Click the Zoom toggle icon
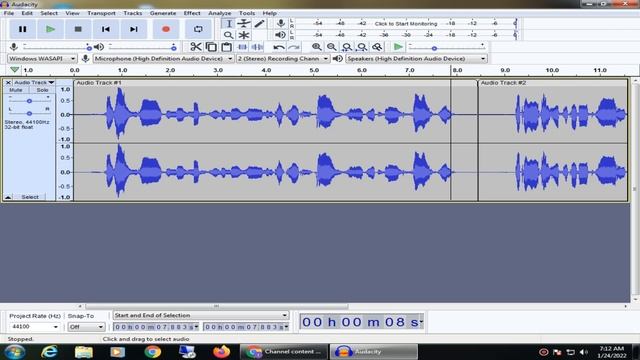The width and height of the screenshot is (640, 360). (x=377, y=47)
